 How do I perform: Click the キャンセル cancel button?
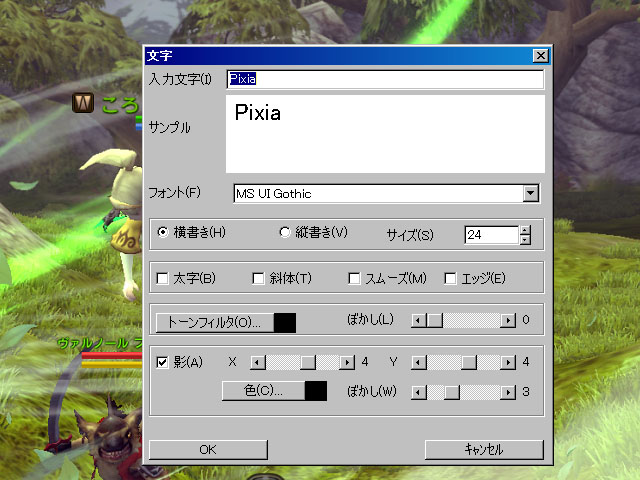pyautogui.click(x=484, y=450)
